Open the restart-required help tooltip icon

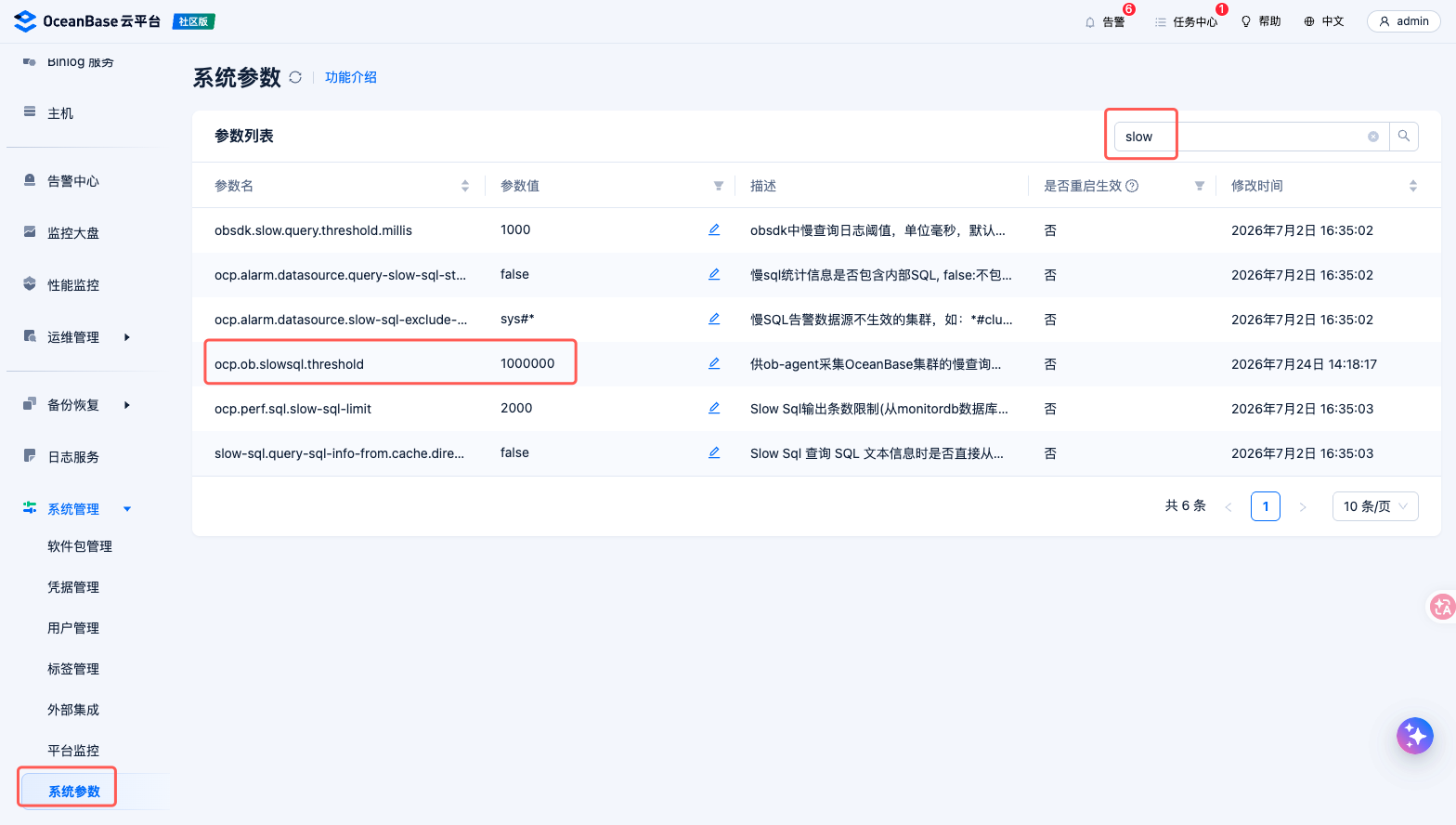pos(1132,186)
